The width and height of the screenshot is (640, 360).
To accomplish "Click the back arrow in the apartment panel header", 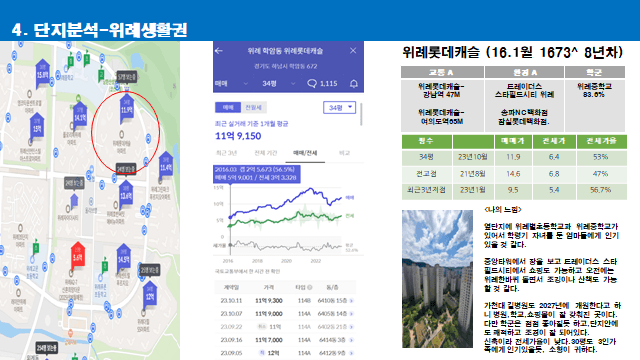I will pos(219,51).
